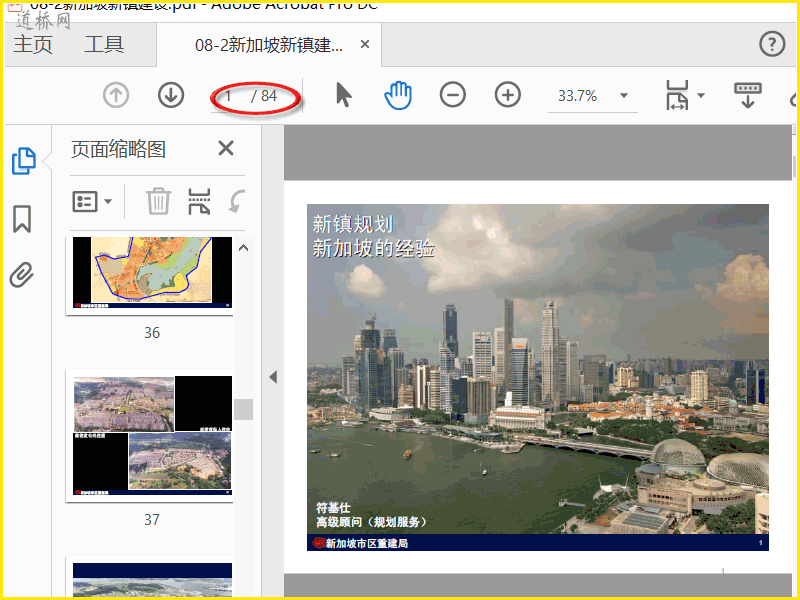Open the zoom percentage dropdown arrow
This screenshot has height=600, width=800.
[623, 95]
